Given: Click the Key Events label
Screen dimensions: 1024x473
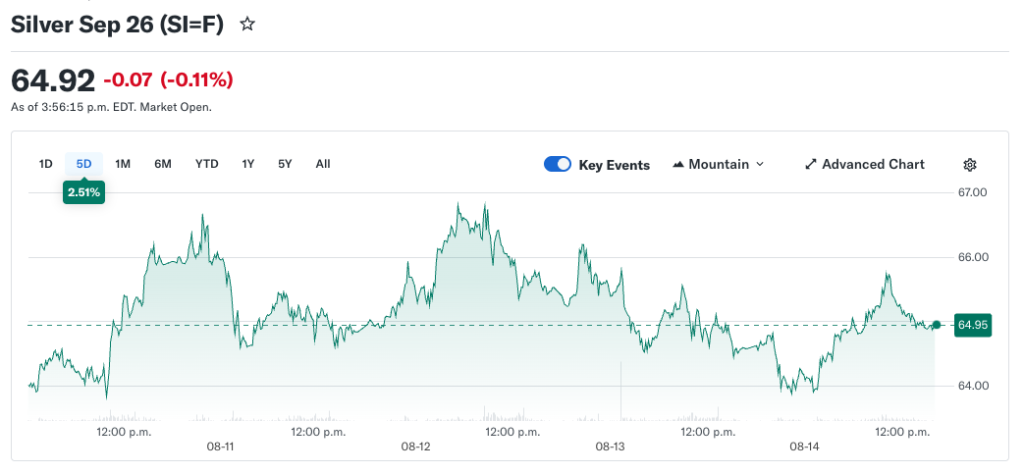Looking at the screenshot, I should pos(614,165).
